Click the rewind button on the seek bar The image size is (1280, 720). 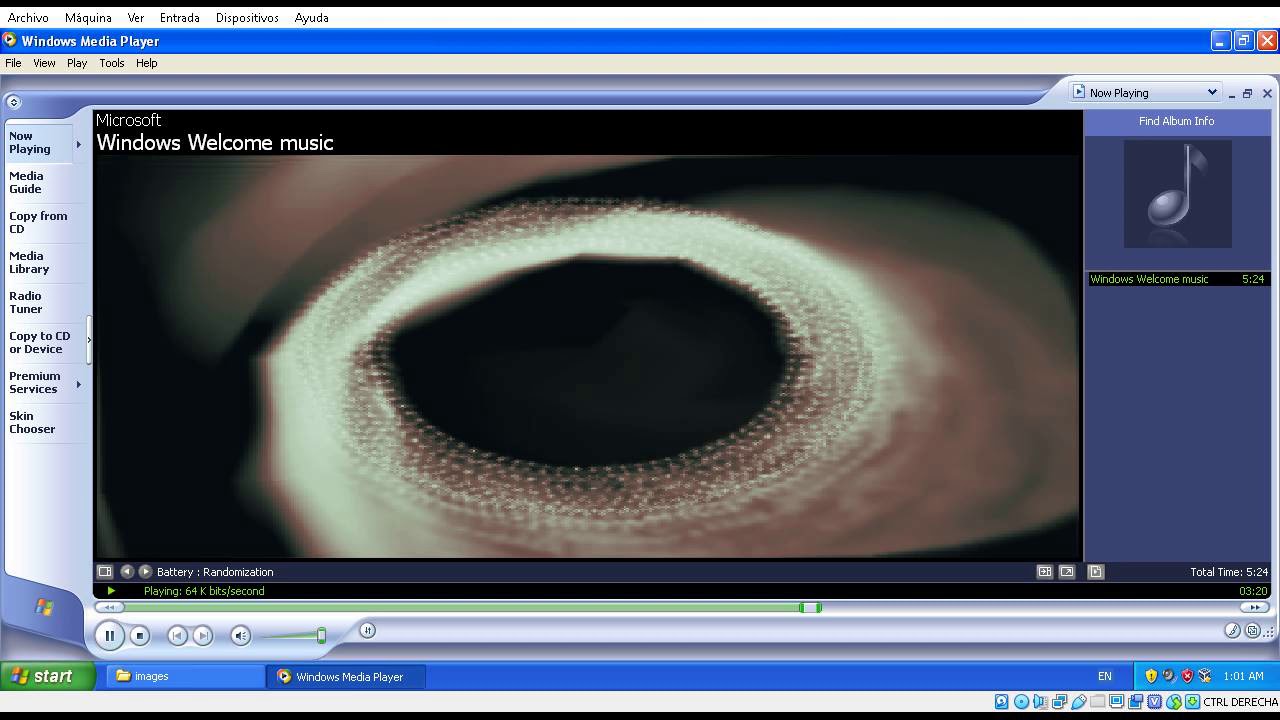tap(109, 607)
